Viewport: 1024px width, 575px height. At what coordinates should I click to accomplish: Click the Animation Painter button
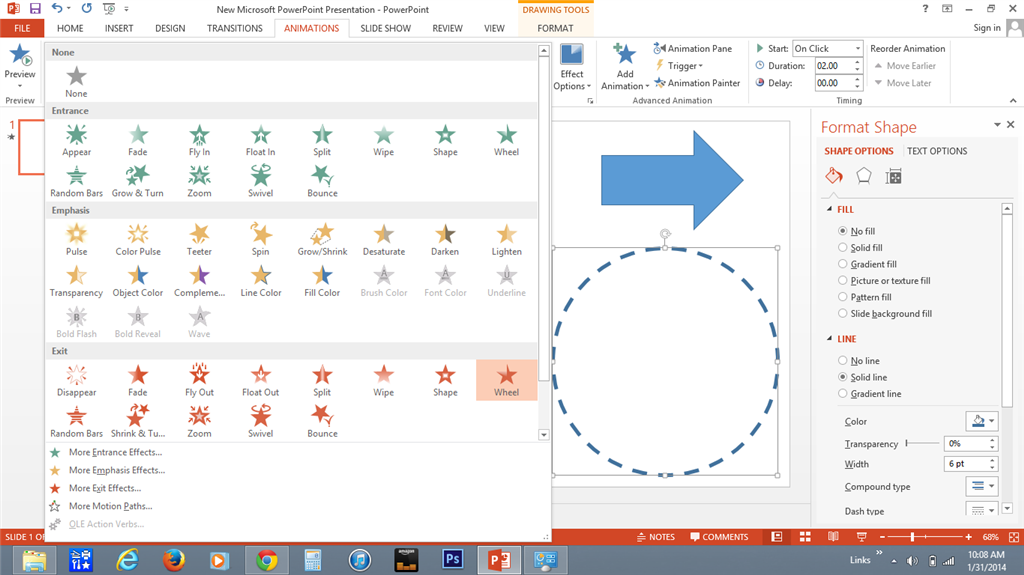(697, 83)
